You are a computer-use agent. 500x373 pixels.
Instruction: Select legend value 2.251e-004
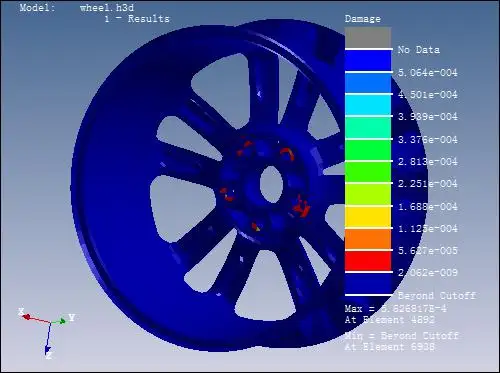[428, 184]
